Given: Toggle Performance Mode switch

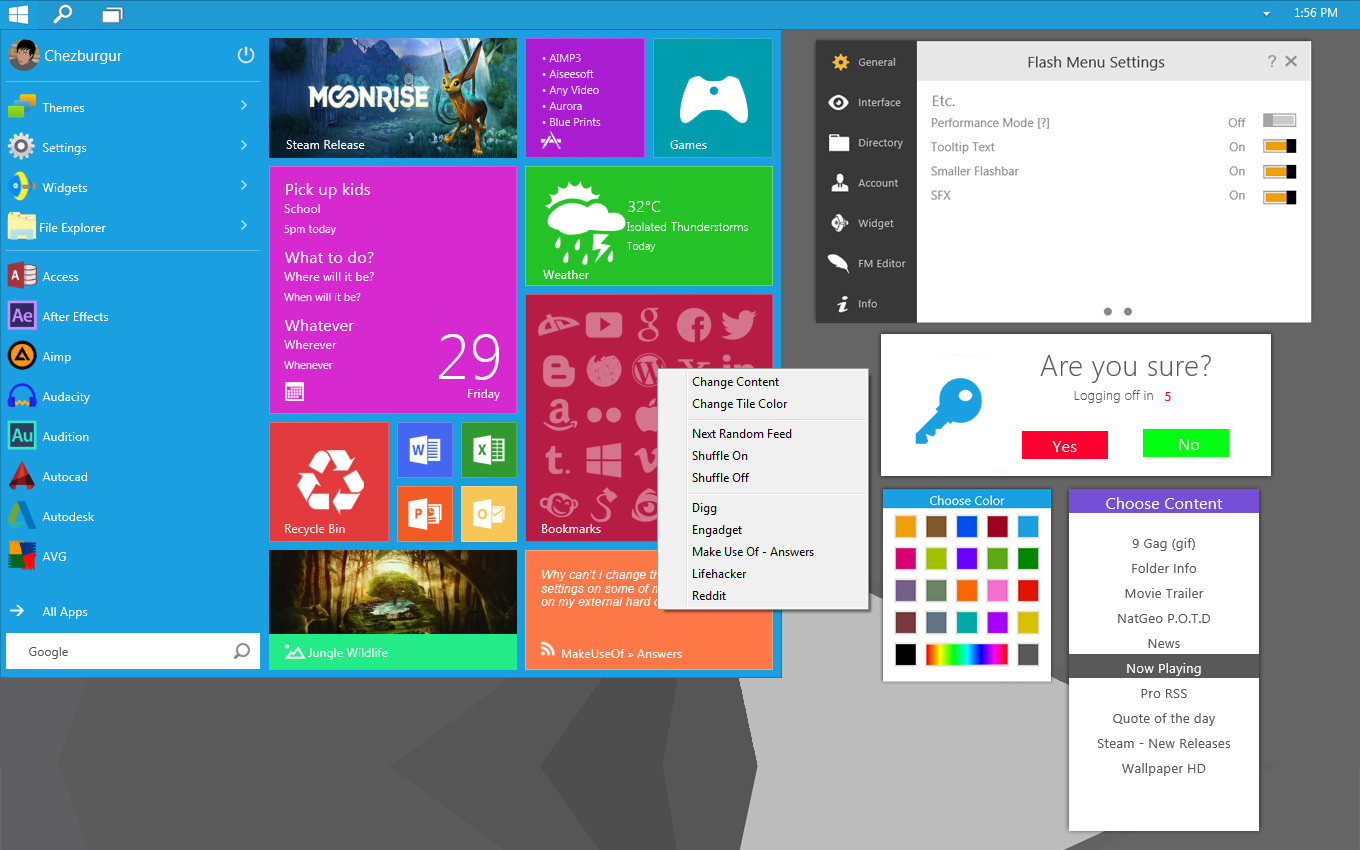Looking at the screenshot, I should point(1279,122).
